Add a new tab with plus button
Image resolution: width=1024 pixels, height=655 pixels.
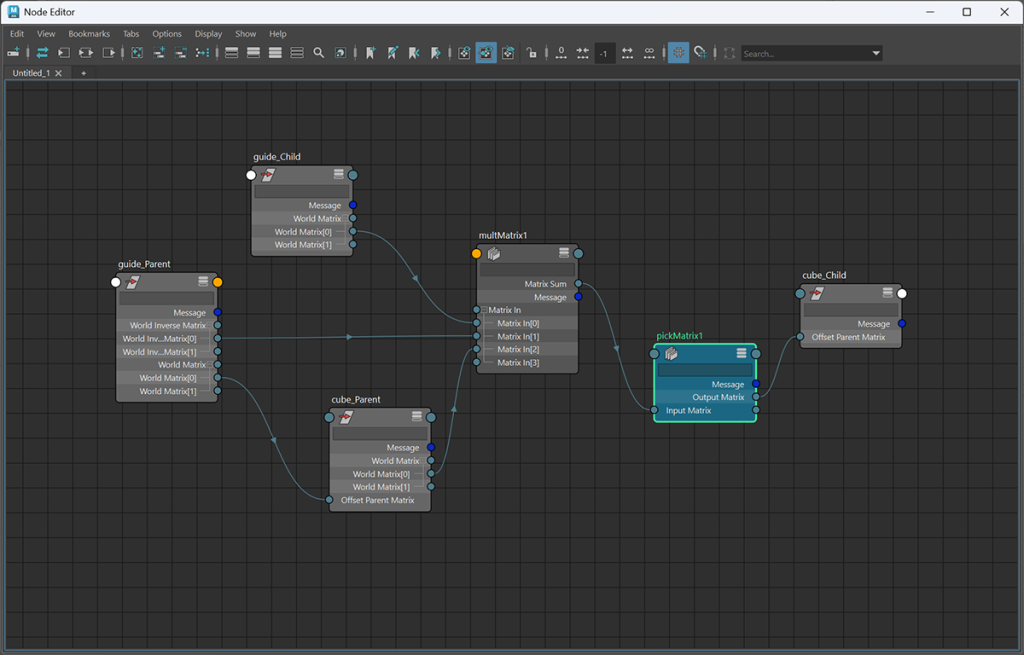83,73
